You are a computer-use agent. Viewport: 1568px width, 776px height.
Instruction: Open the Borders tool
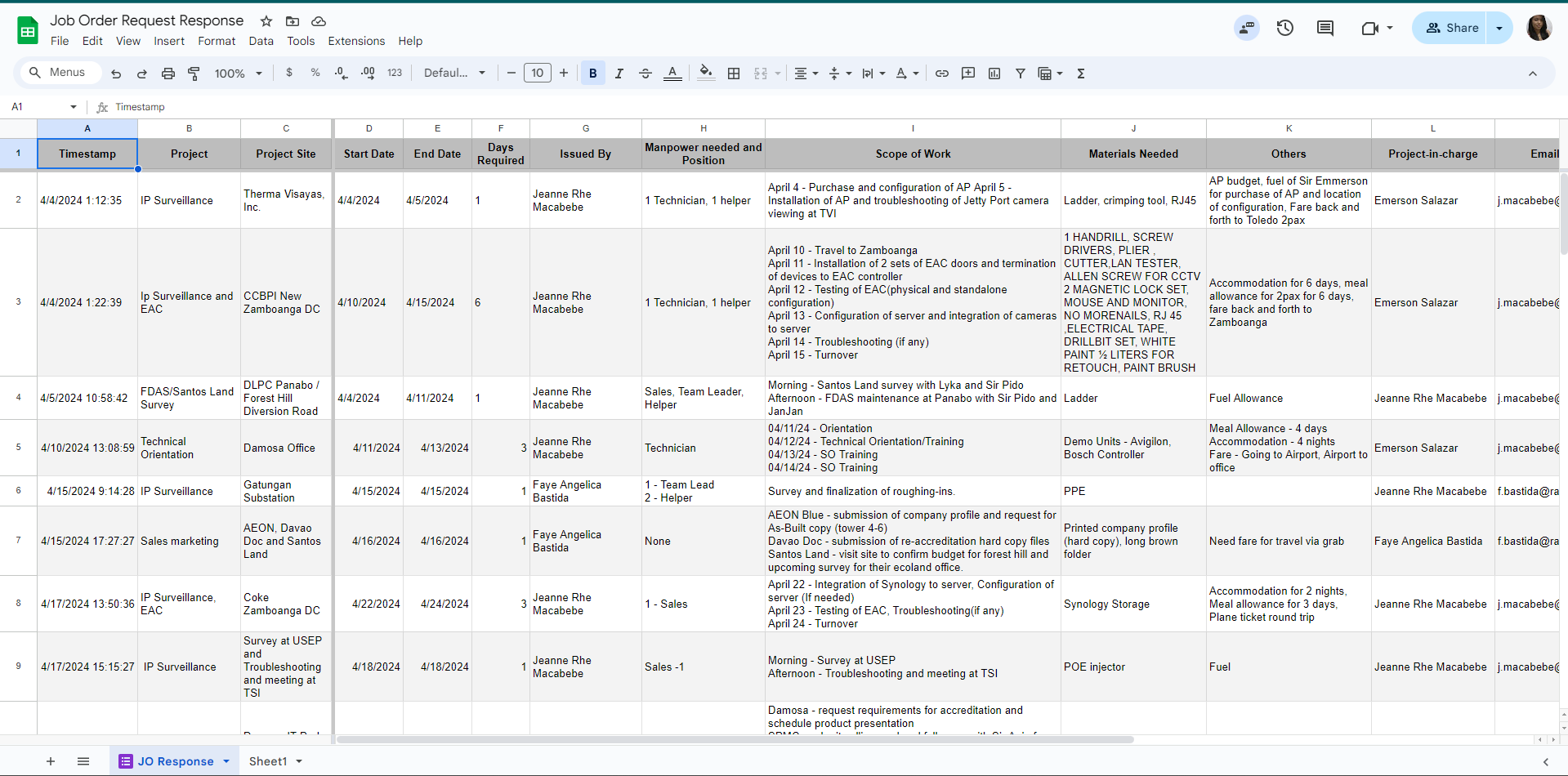[x=734, y=74]
